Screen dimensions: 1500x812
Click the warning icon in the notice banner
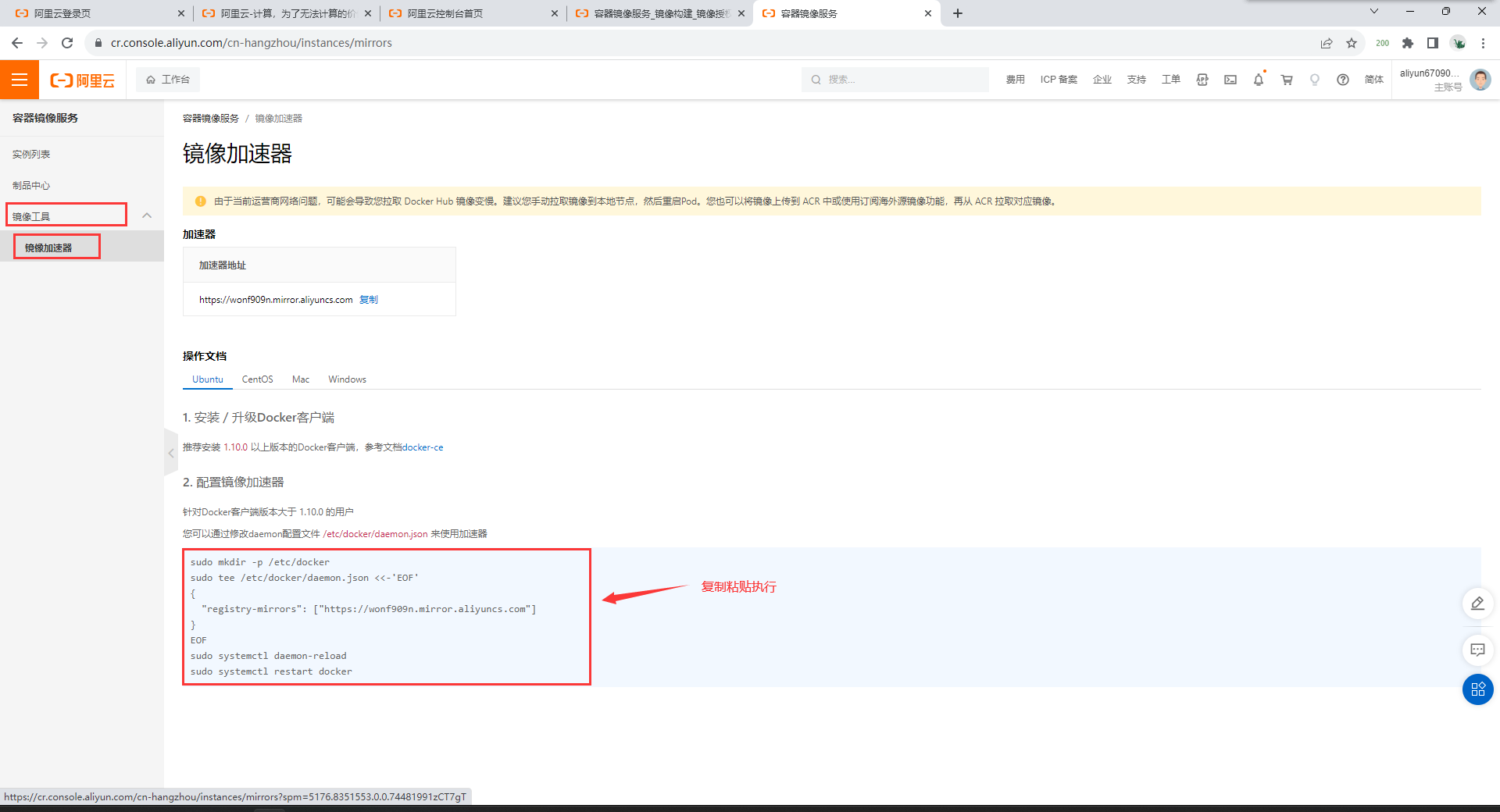(200, 201)
